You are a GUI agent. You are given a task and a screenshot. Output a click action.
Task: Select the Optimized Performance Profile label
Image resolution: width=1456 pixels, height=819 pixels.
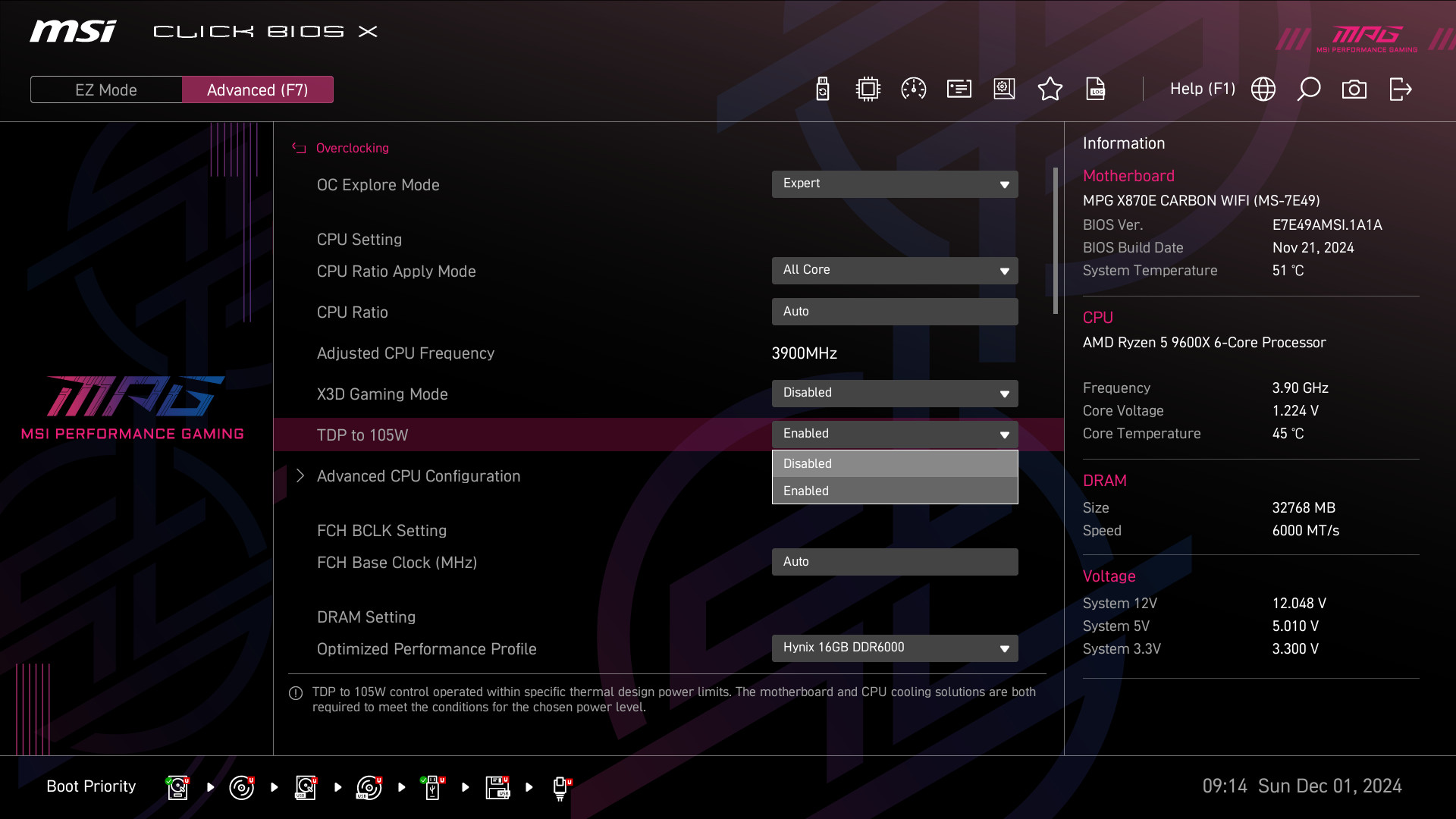click(x=426, y=649)
